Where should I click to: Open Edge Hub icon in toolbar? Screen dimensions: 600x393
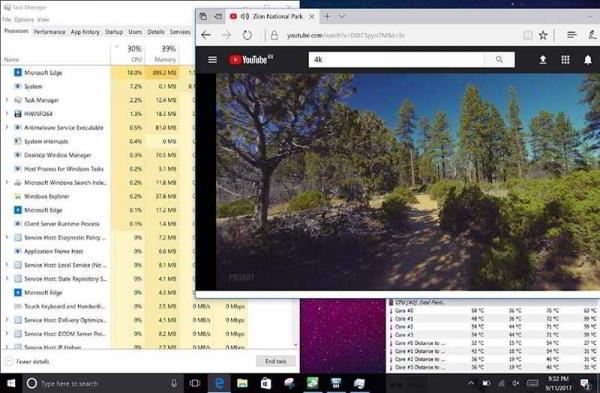point(572,35)
